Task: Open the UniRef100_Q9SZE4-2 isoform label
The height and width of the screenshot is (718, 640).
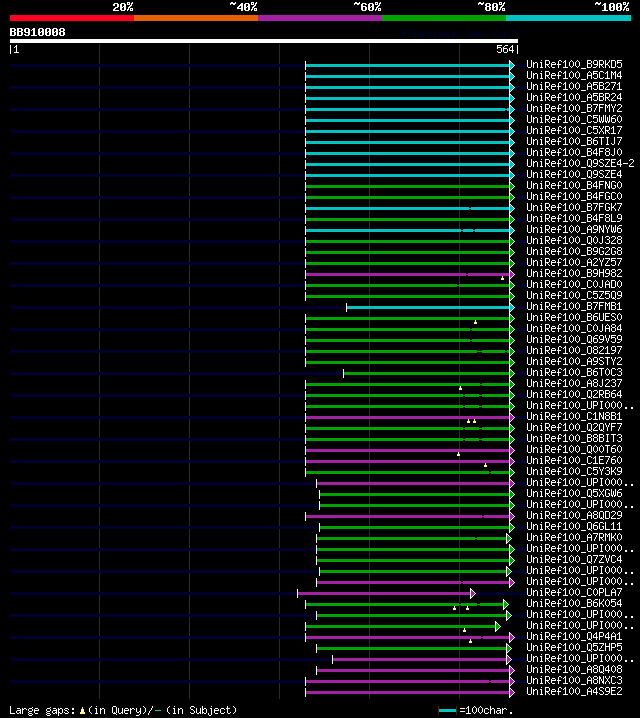Action: tap(580, 163)
